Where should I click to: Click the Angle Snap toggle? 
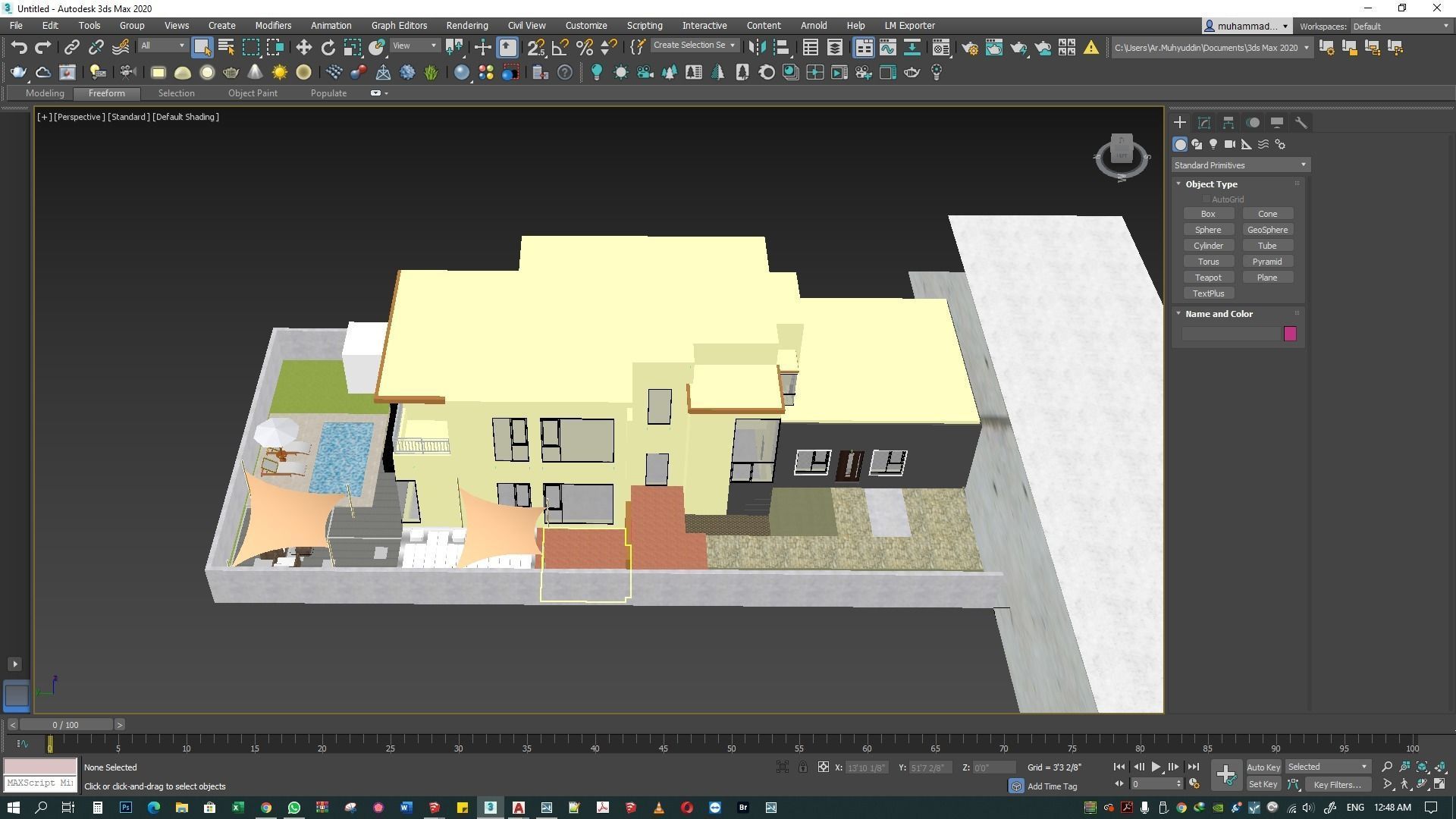point(560,48)
